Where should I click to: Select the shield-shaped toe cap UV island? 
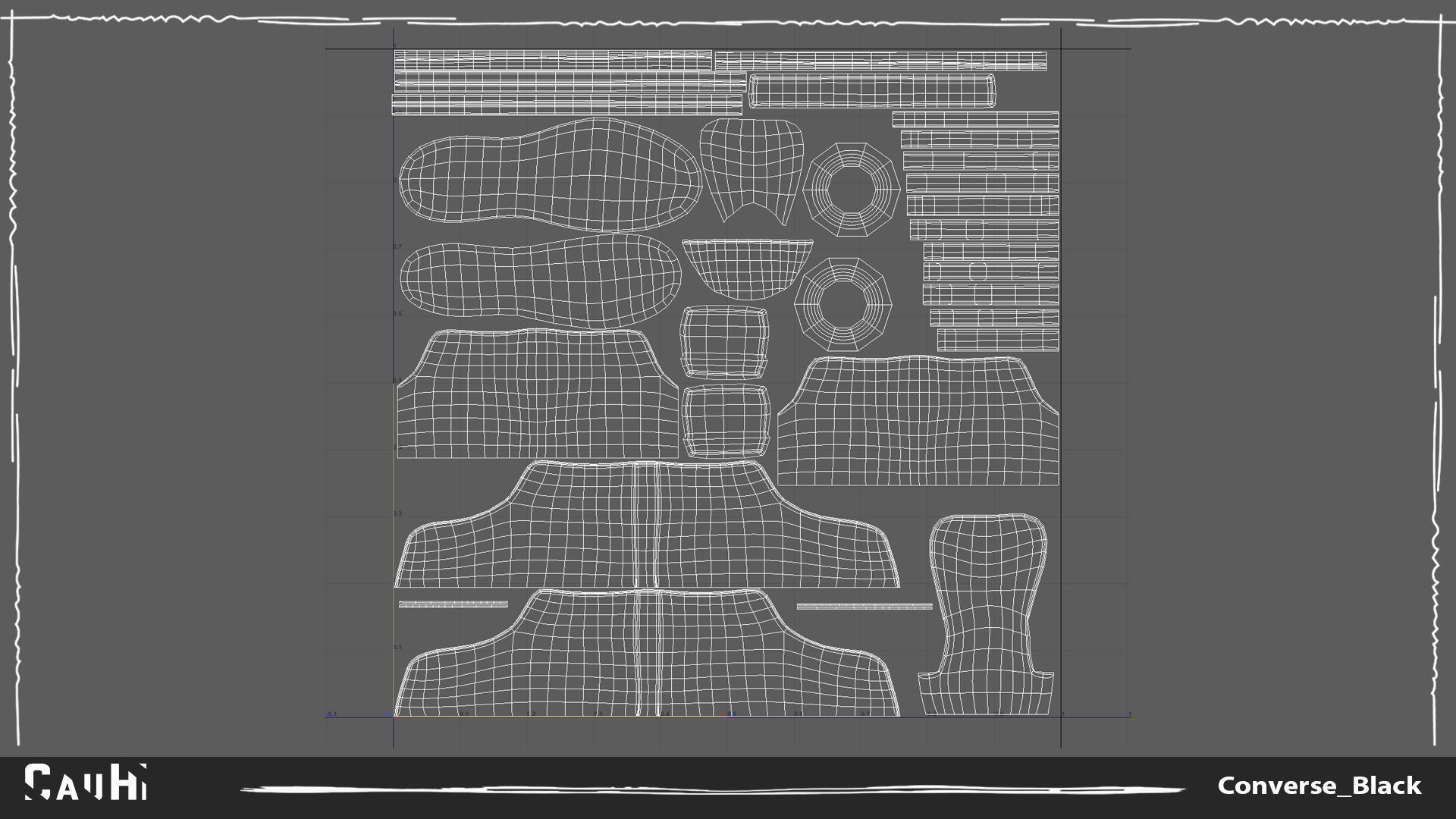coord(751,167)
